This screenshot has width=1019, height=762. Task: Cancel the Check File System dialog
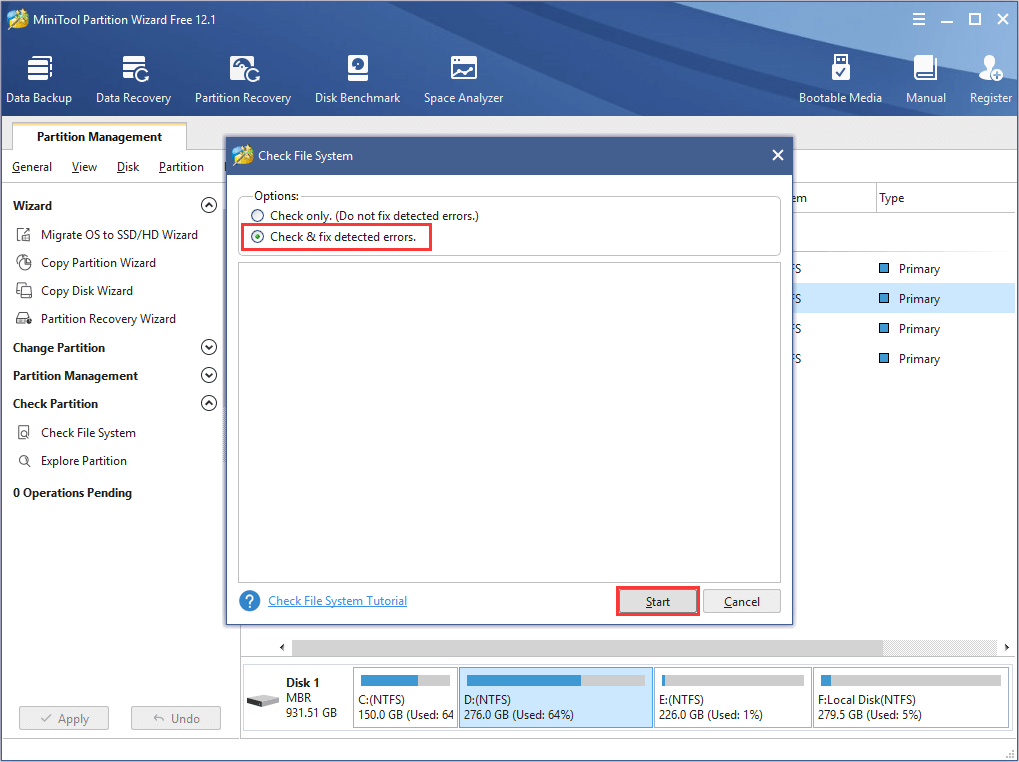pyautogui.click(x=741, y=601)
